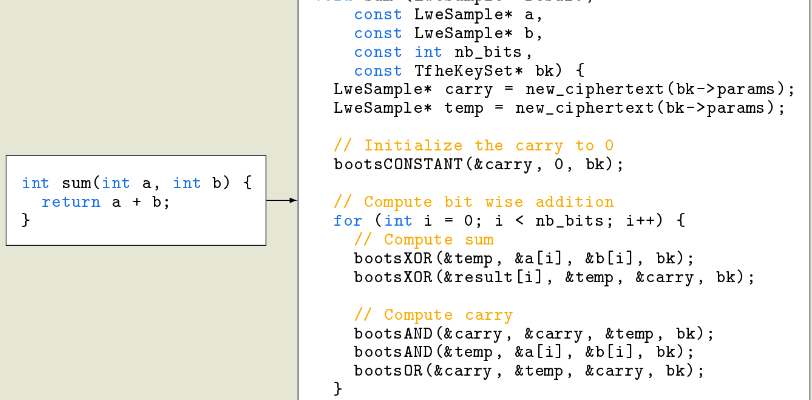Click the 'Compute sum' comment
Viewport: 812px width, 400px height.
[x=424, y=239]
